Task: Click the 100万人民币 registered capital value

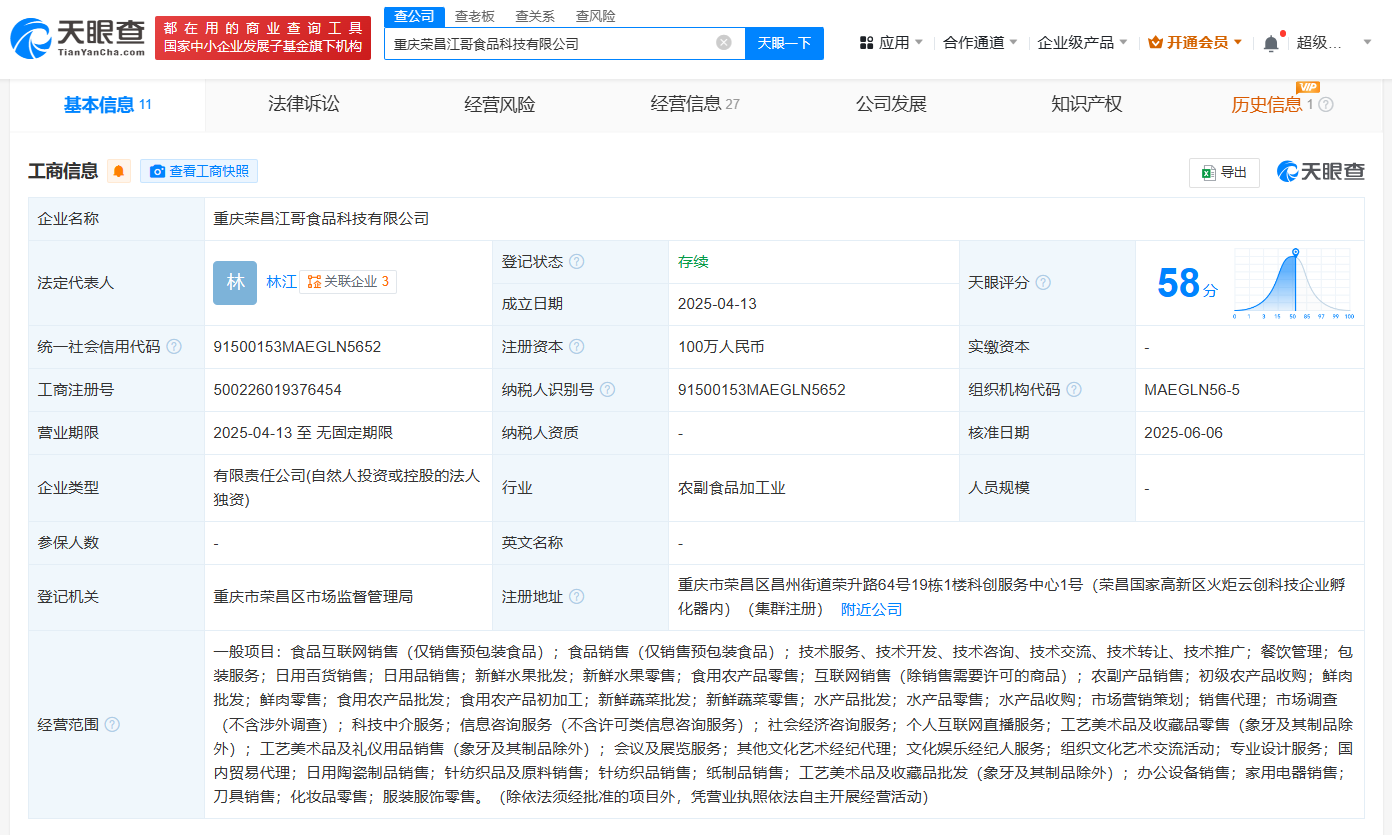Action: tap(720, 347)
